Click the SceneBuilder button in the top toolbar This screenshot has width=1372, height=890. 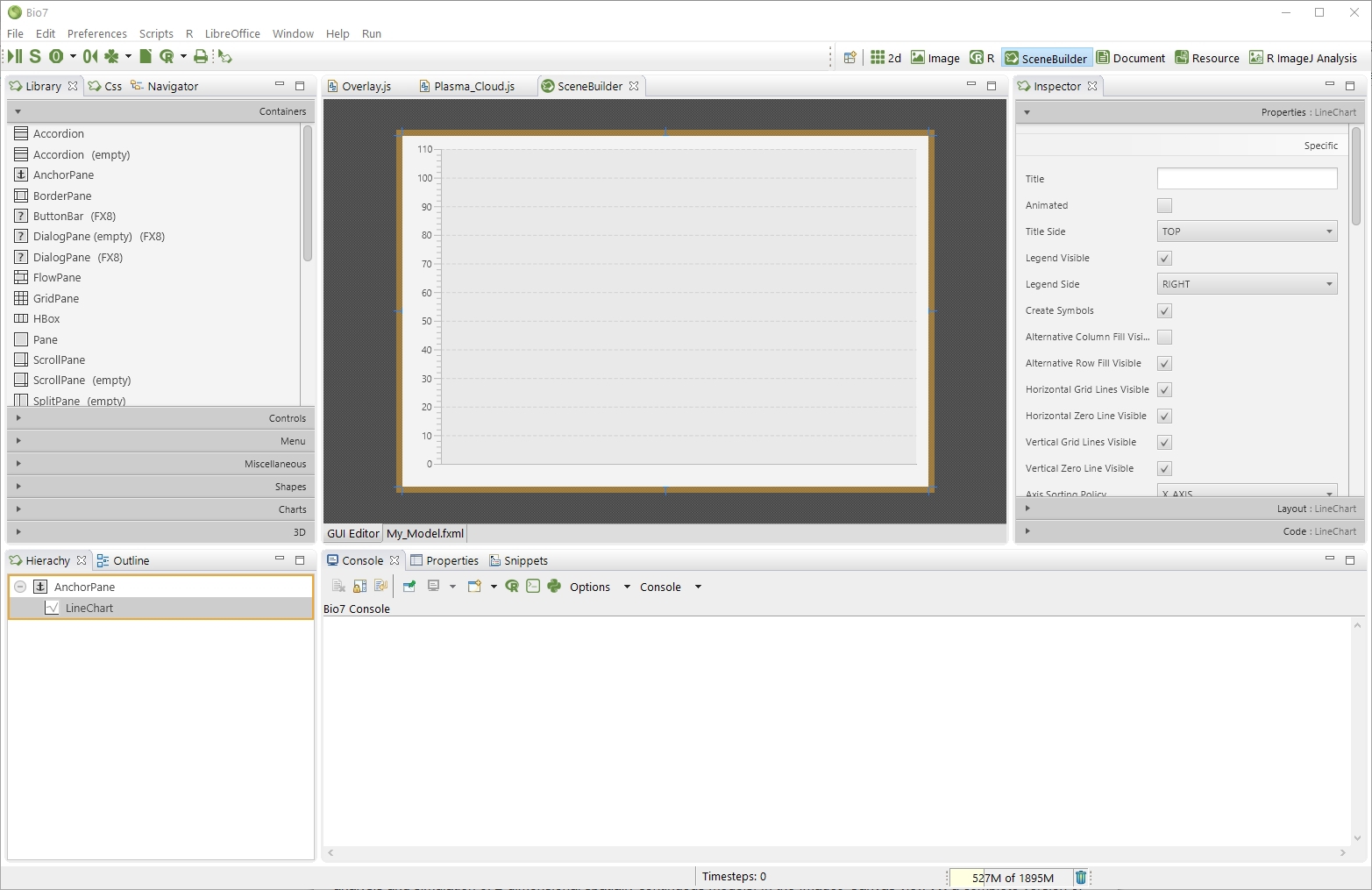point(1046,57)
